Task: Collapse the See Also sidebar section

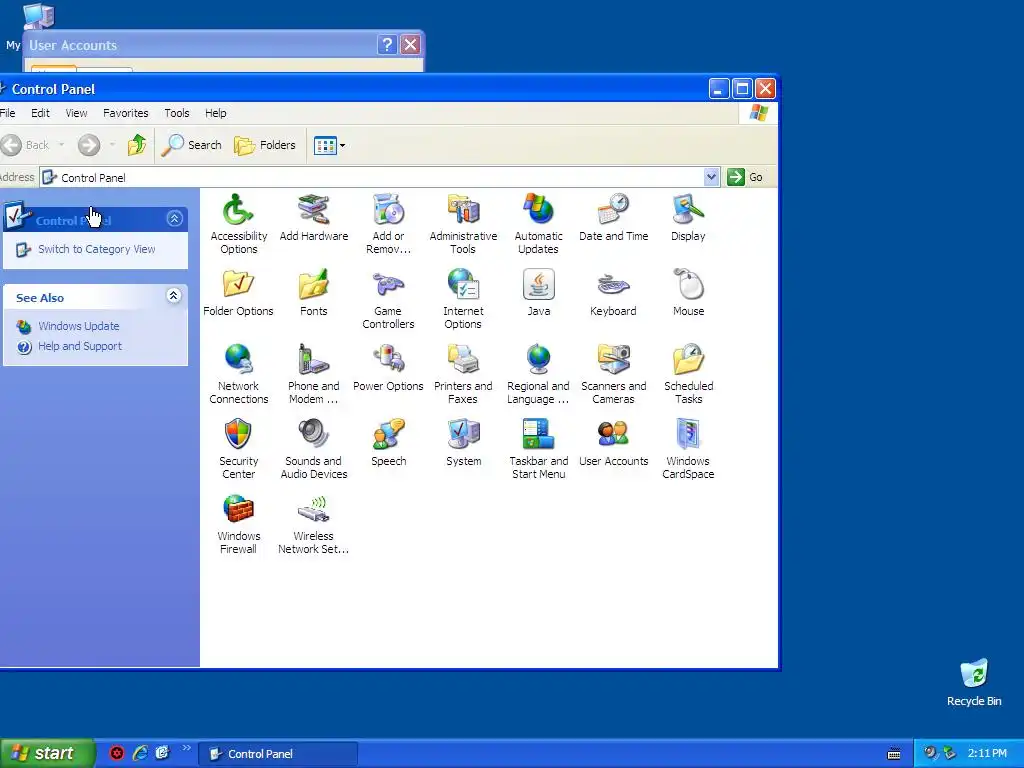Action: click(174, 296)
